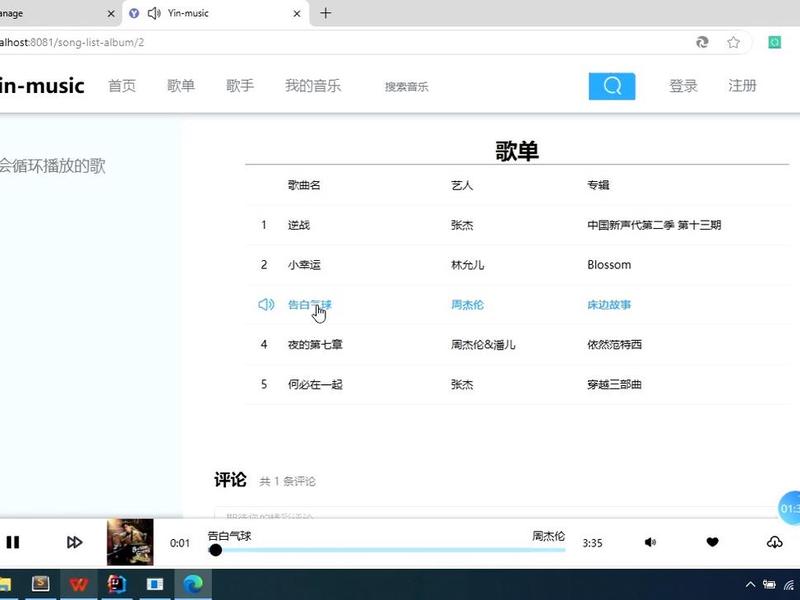Click the 评论 section heading

coord(230,480)
